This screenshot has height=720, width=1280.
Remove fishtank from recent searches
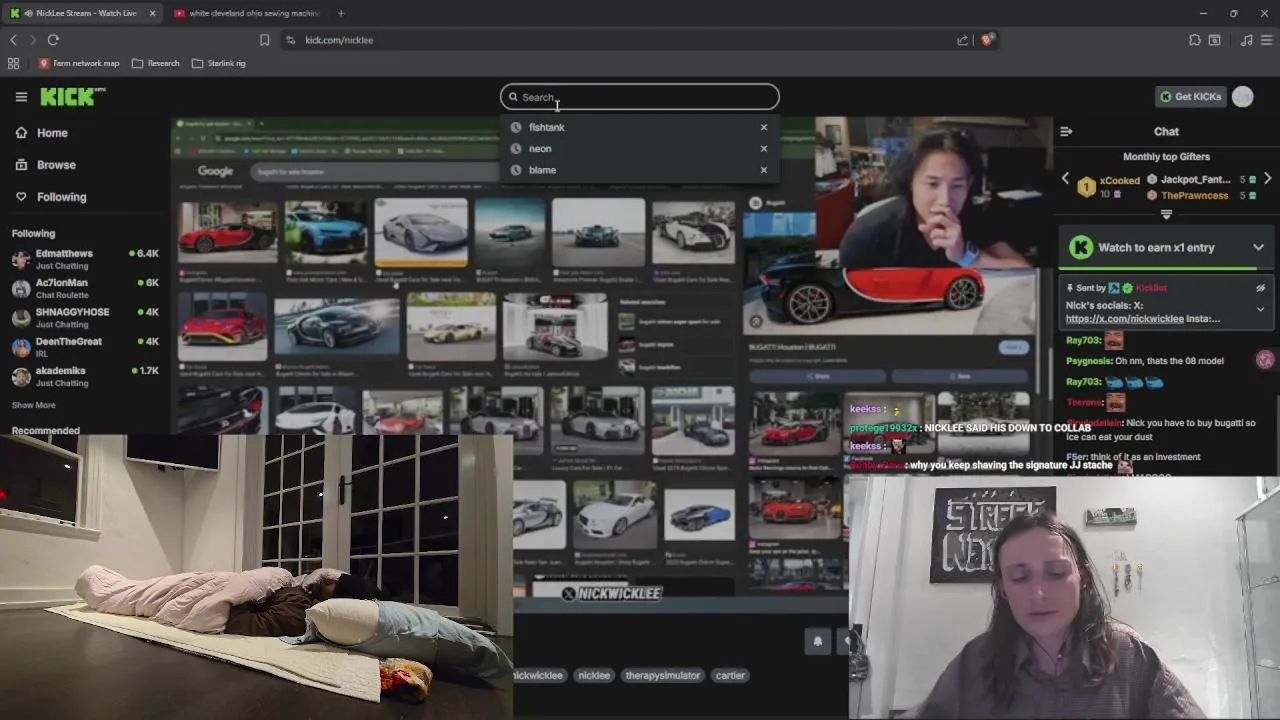point(764,127)
